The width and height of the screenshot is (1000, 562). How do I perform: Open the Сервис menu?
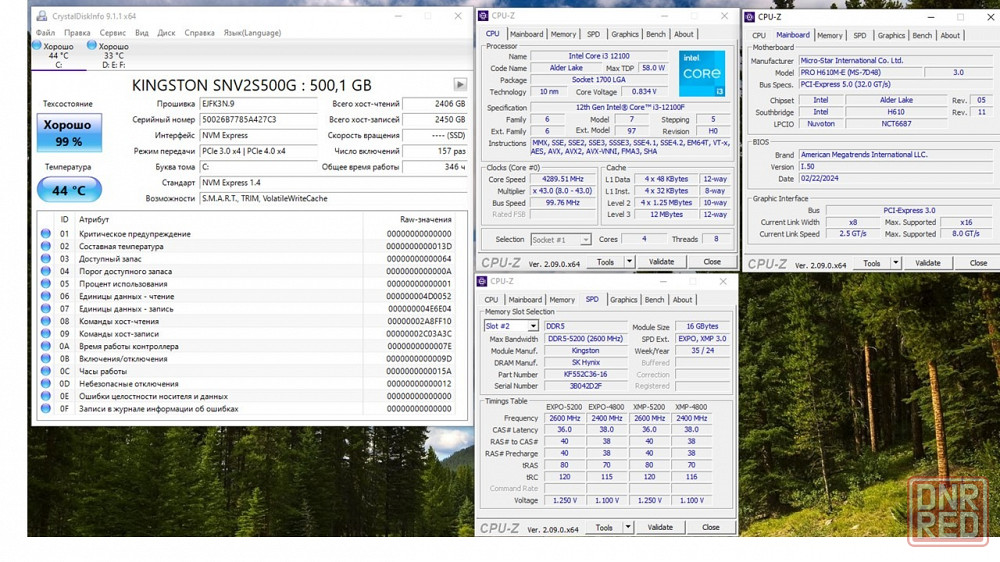coord(112,33)
